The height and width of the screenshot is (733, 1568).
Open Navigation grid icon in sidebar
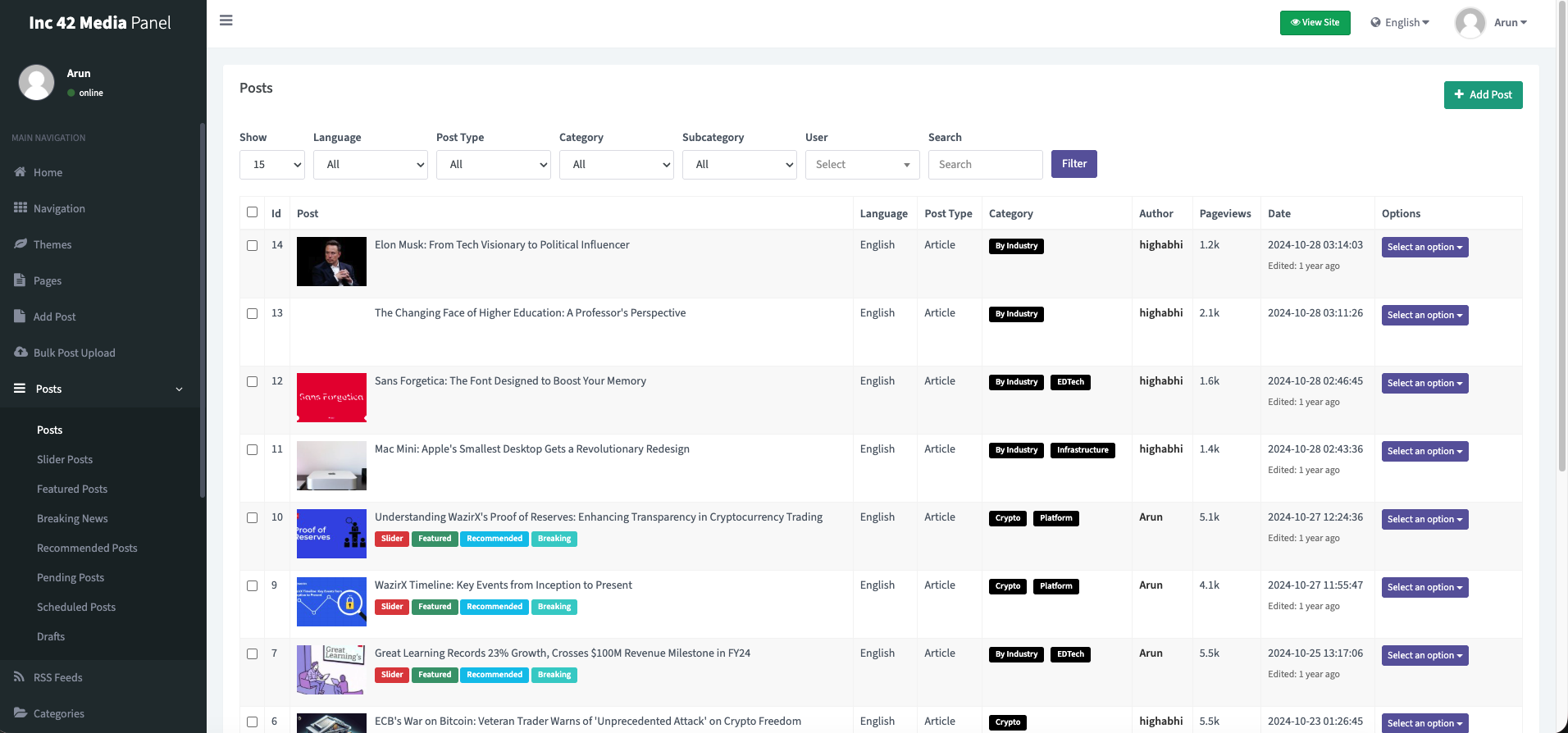pos(21,208)
